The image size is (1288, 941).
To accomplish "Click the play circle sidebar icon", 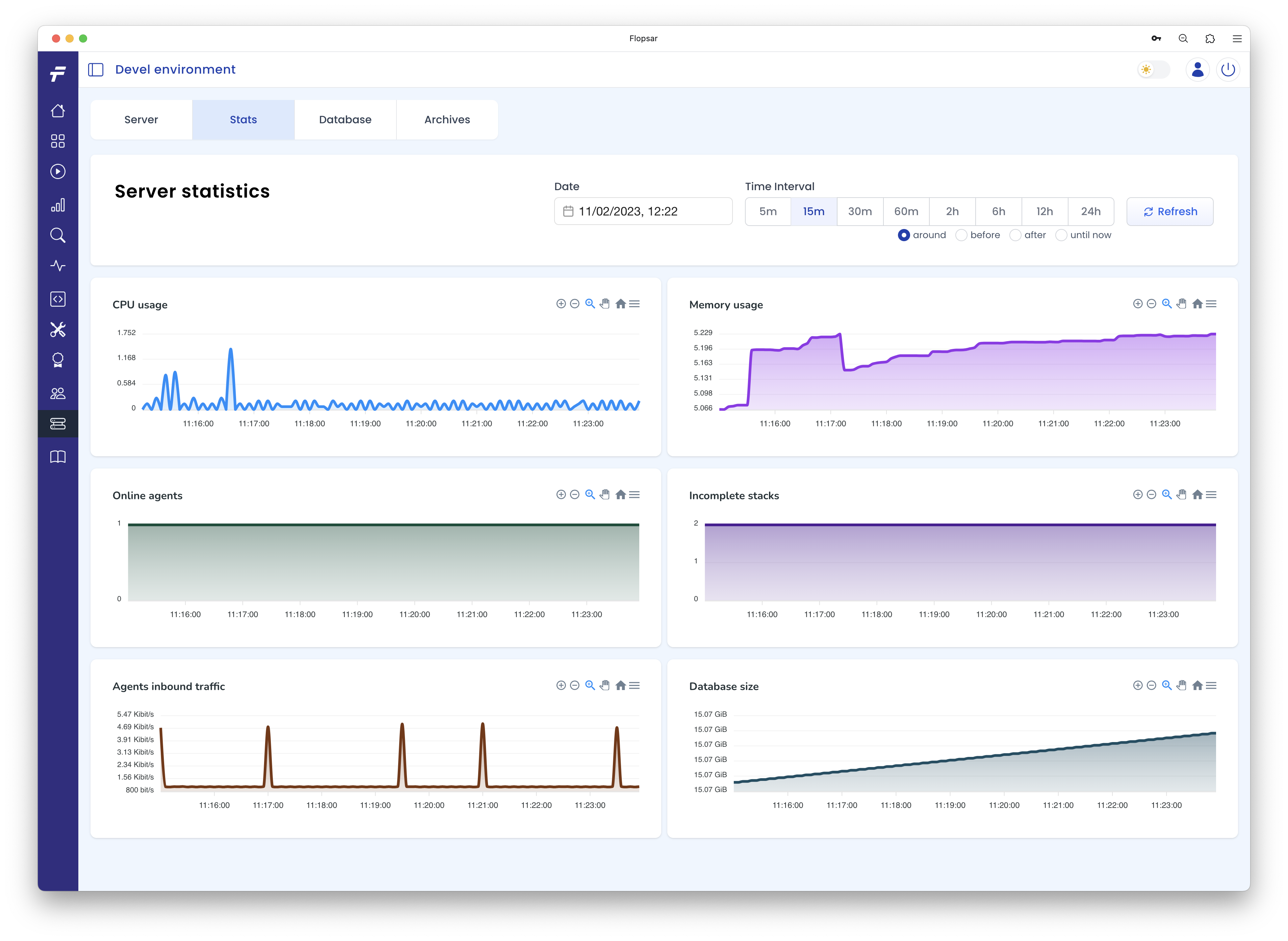I will tap(57, 172).
